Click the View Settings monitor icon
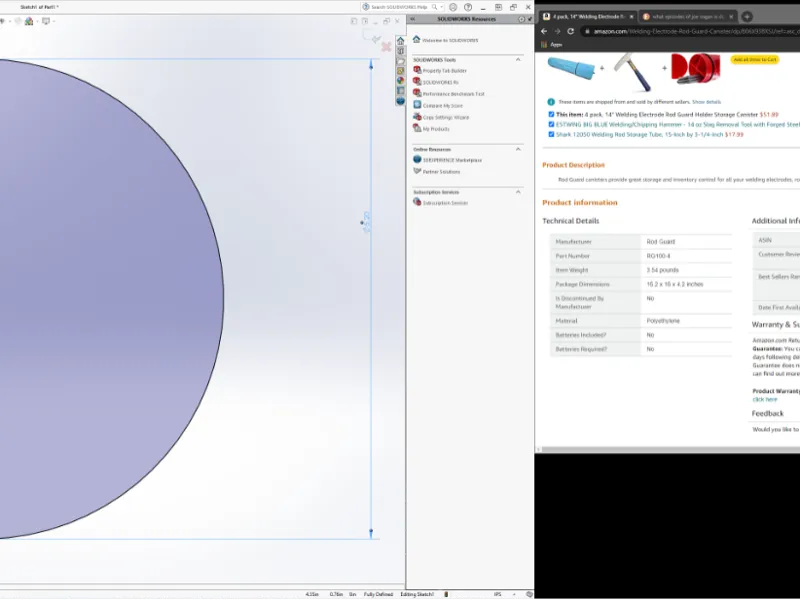The width and height of the screenshot is (800, 600). click(46, 21)
